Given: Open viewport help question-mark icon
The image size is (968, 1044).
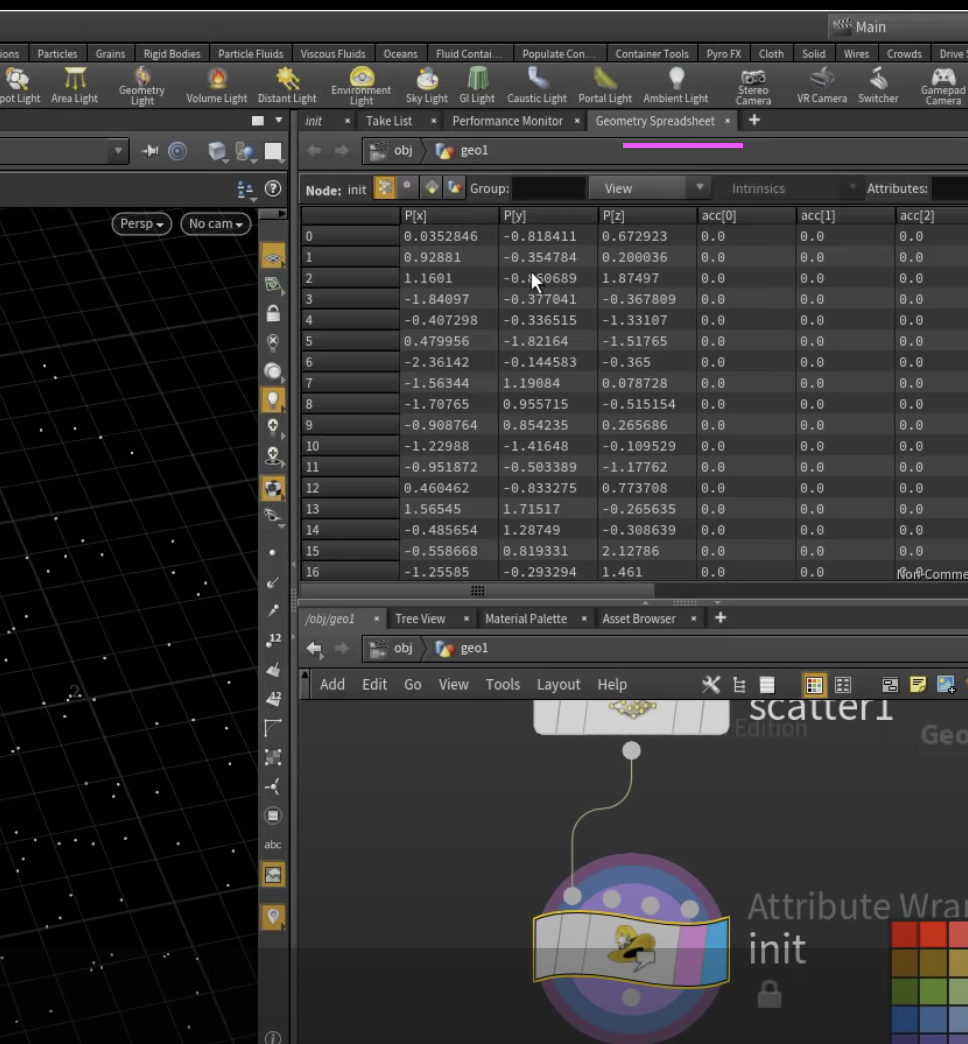Looking at the screenshot, I should pyautogui.click(x=273, y=189).
